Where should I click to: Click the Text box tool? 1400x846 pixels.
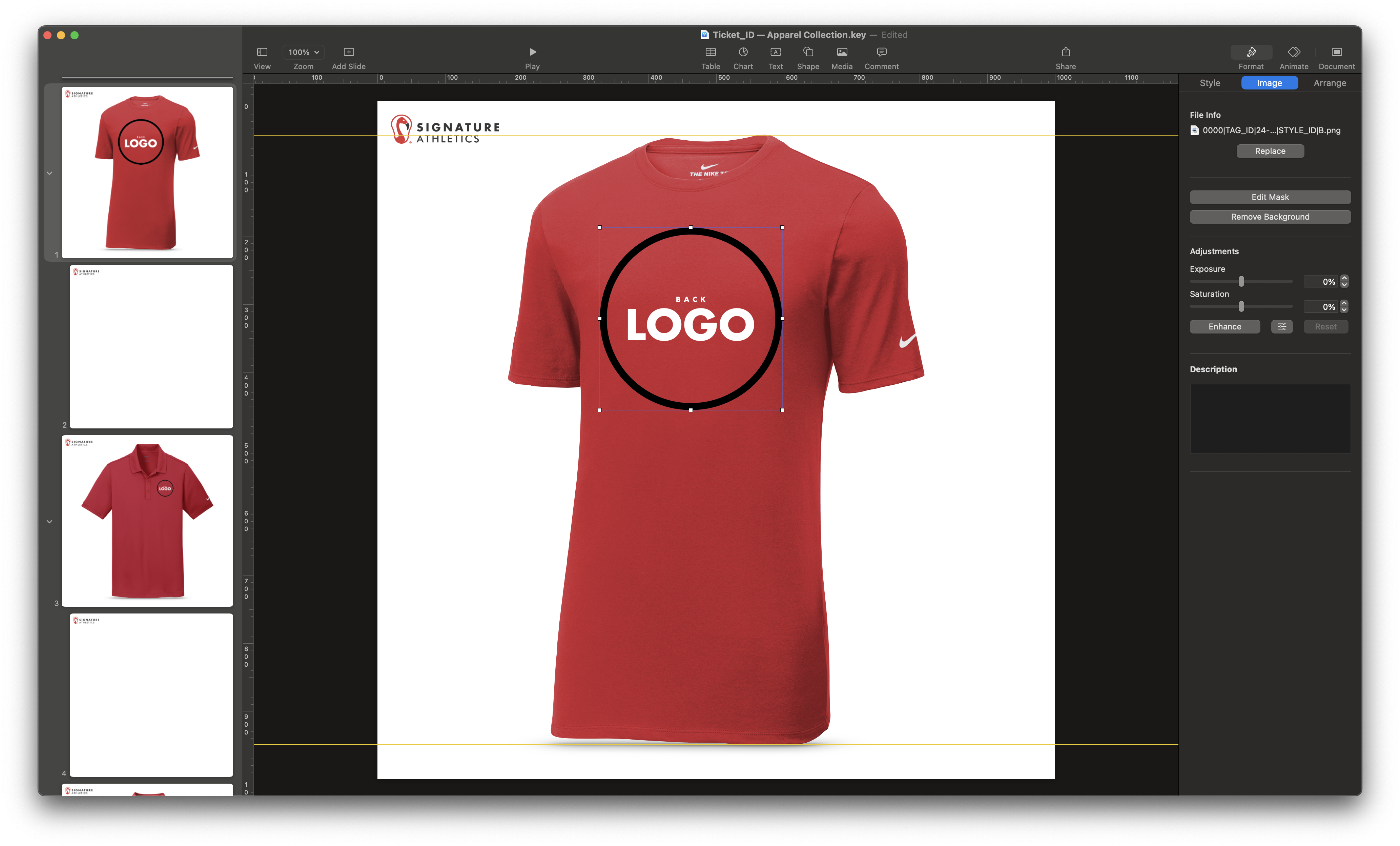(x=775, y=52)
